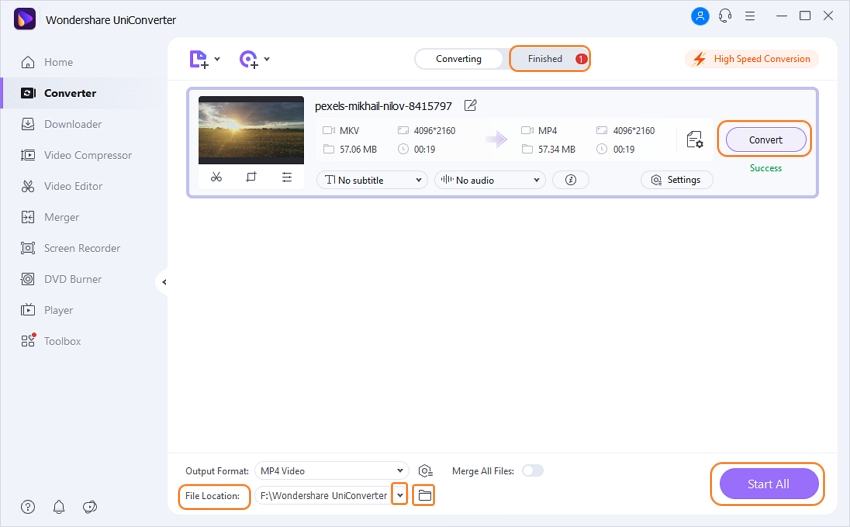Image resolution: width=850 pixels, height=527 pixels.
Task: Expand the No audio dropdown
Action: point(489,180)
